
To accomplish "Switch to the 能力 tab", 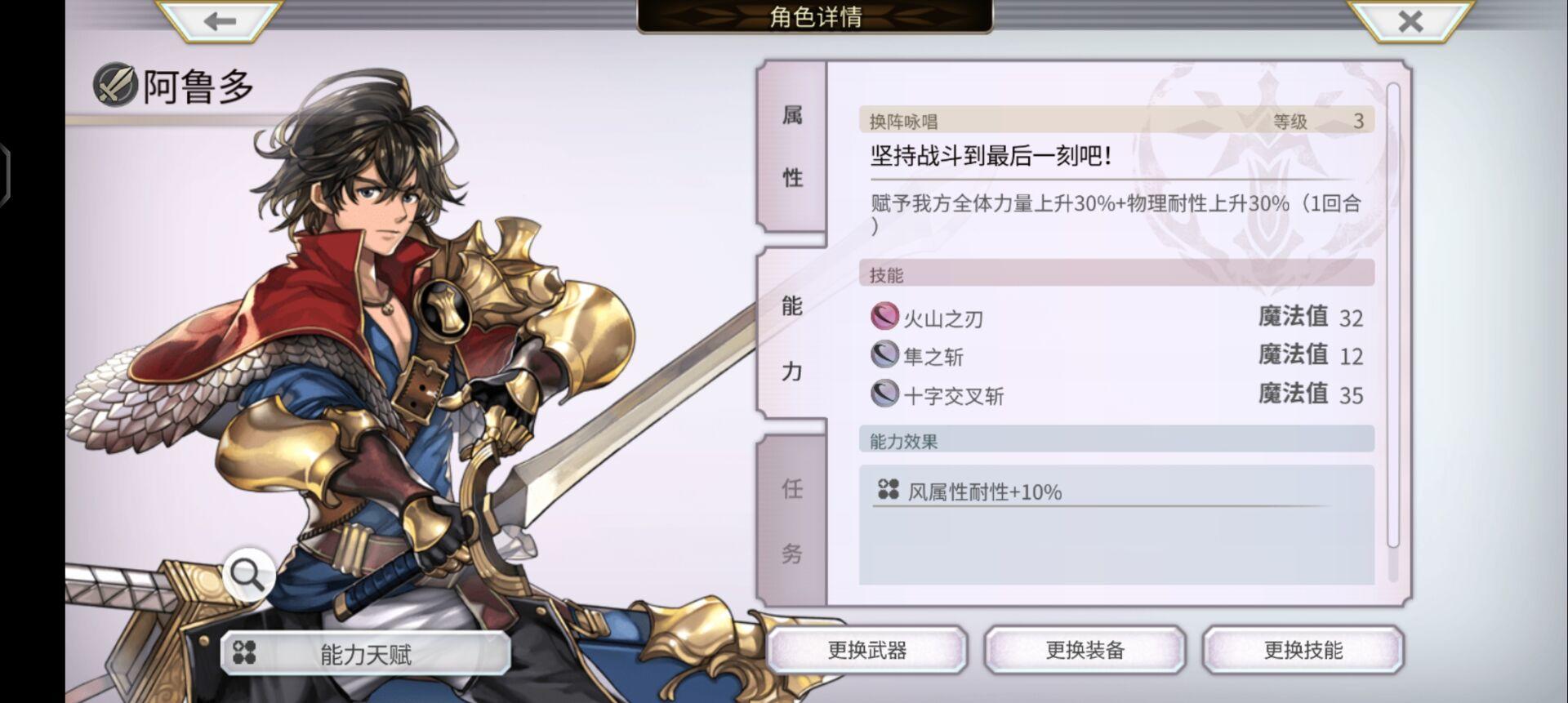I will [791, 337].
